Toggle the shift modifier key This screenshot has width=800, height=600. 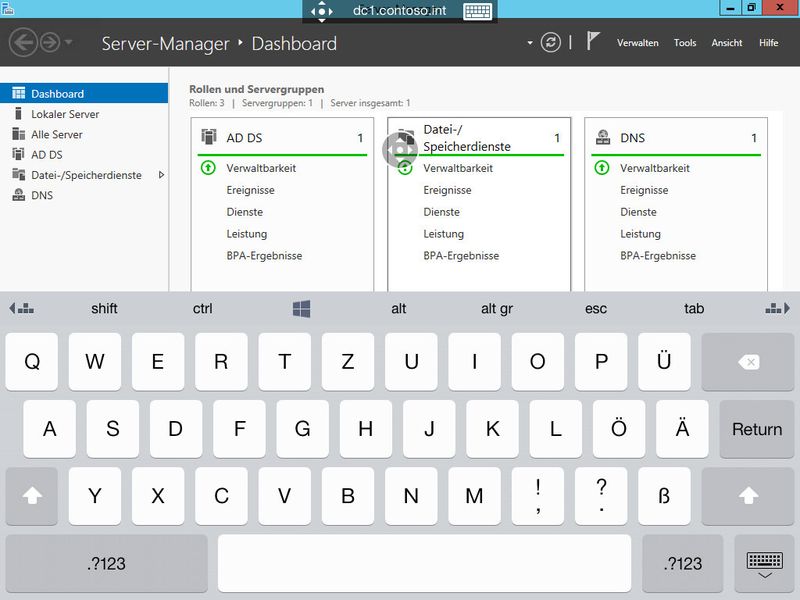[x=104, y=308]
